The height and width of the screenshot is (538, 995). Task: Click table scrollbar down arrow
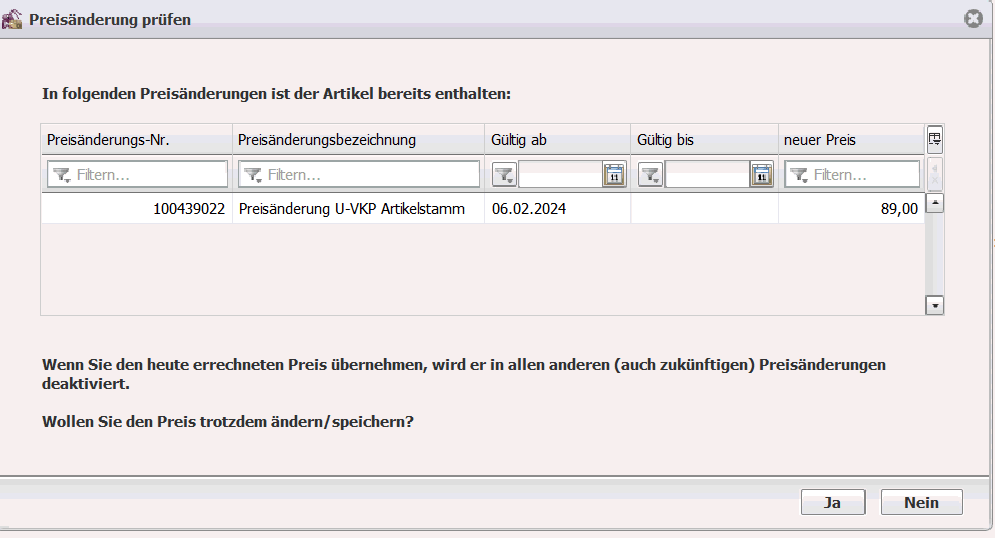click(x=935, y=305)
